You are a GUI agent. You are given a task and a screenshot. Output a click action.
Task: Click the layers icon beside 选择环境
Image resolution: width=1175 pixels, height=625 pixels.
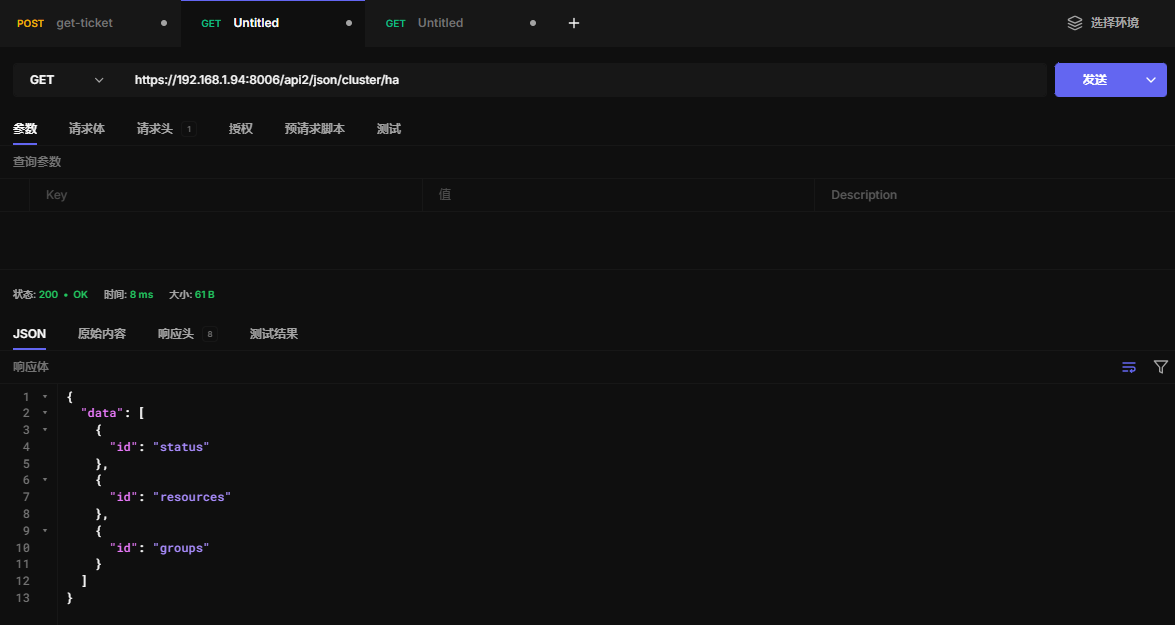1075,23
